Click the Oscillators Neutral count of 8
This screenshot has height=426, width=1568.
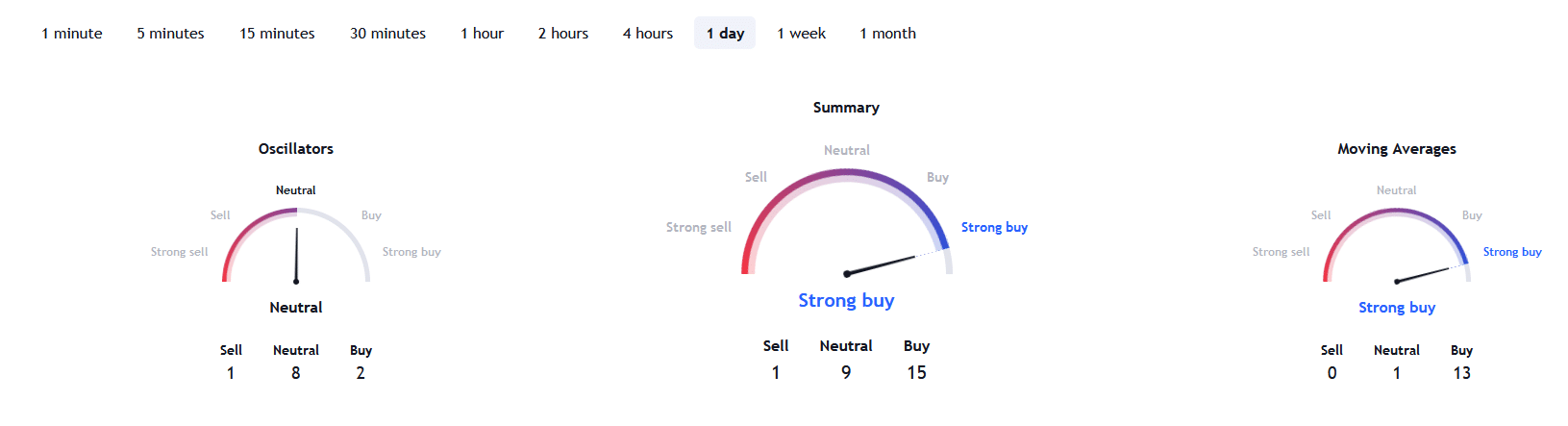[296, 373]
